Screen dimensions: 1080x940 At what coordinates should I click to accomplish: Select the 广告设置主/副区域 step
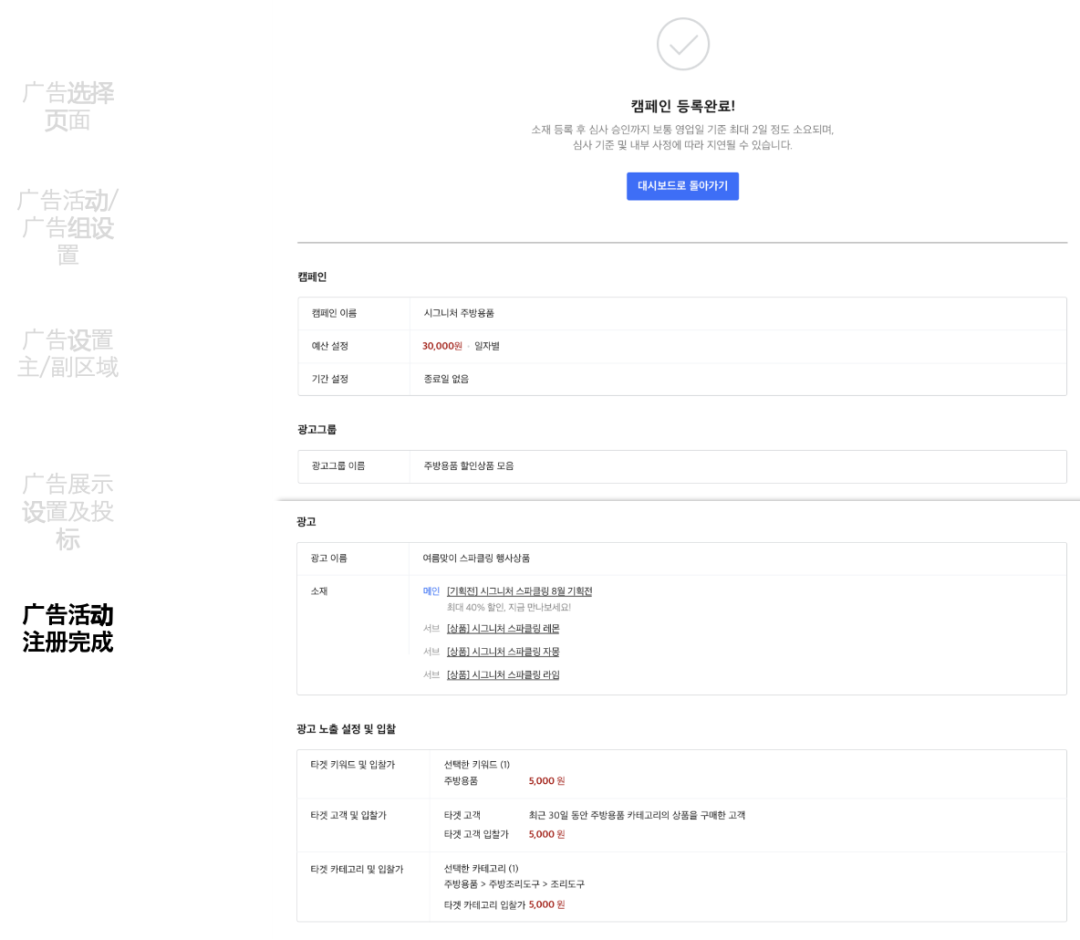68,353
